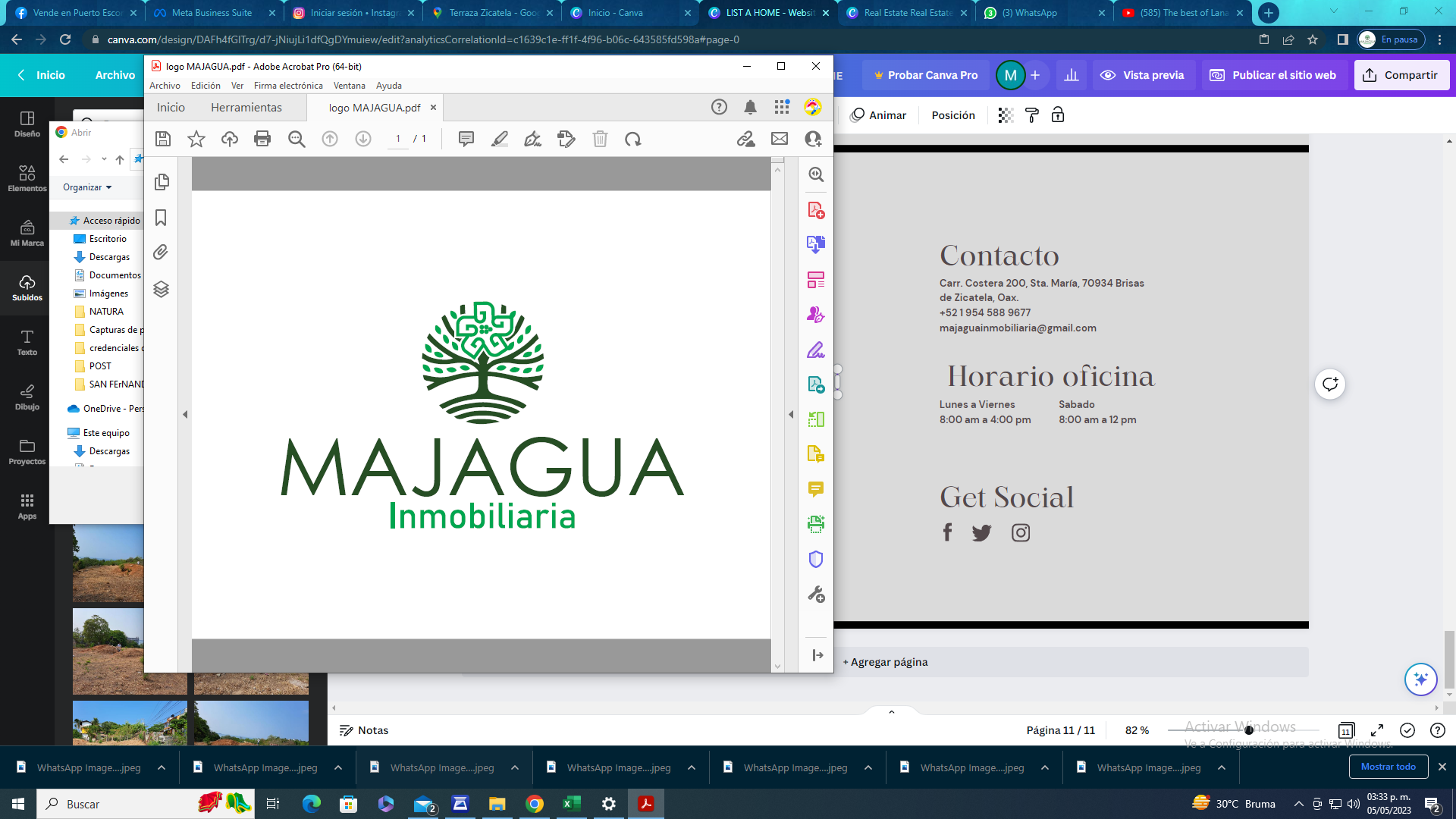Open the recent locations dropdown in file dialog
The width and height of the screenshot is (1456, 819).
tap(104, 159)
